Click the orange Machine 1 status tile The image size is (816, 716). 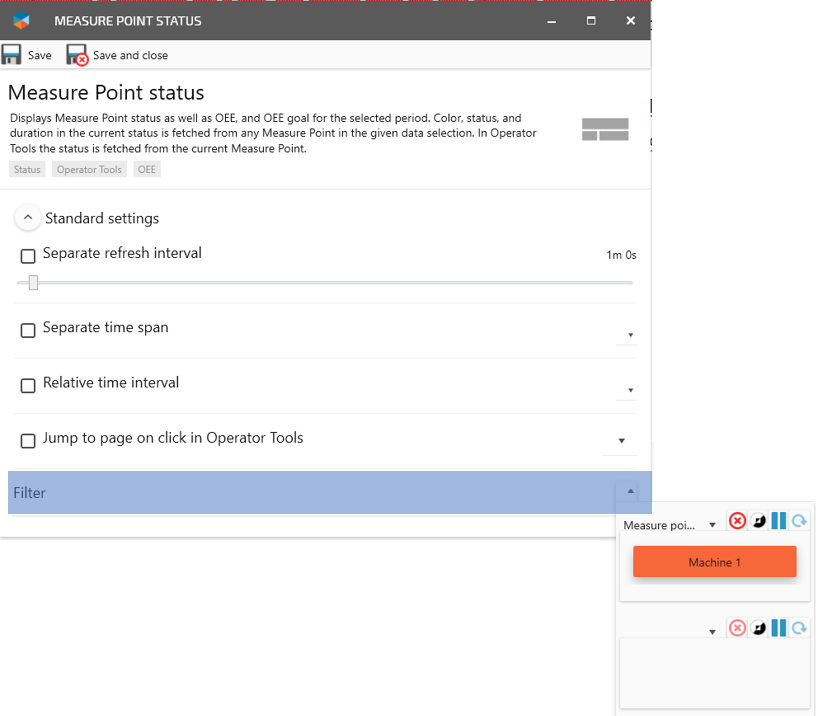[x=714, y=562]
